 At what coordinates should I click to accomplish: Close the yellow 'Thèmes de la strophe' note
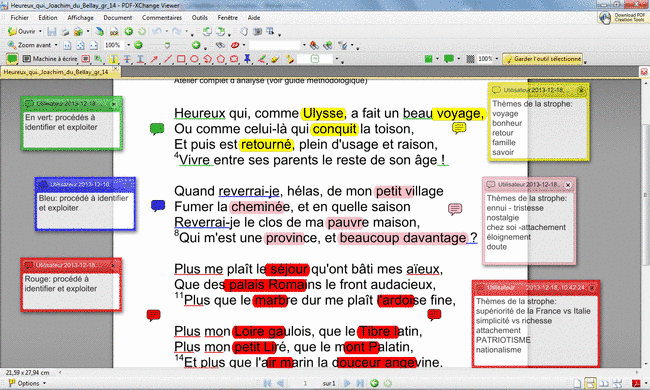tap(581, 90)
